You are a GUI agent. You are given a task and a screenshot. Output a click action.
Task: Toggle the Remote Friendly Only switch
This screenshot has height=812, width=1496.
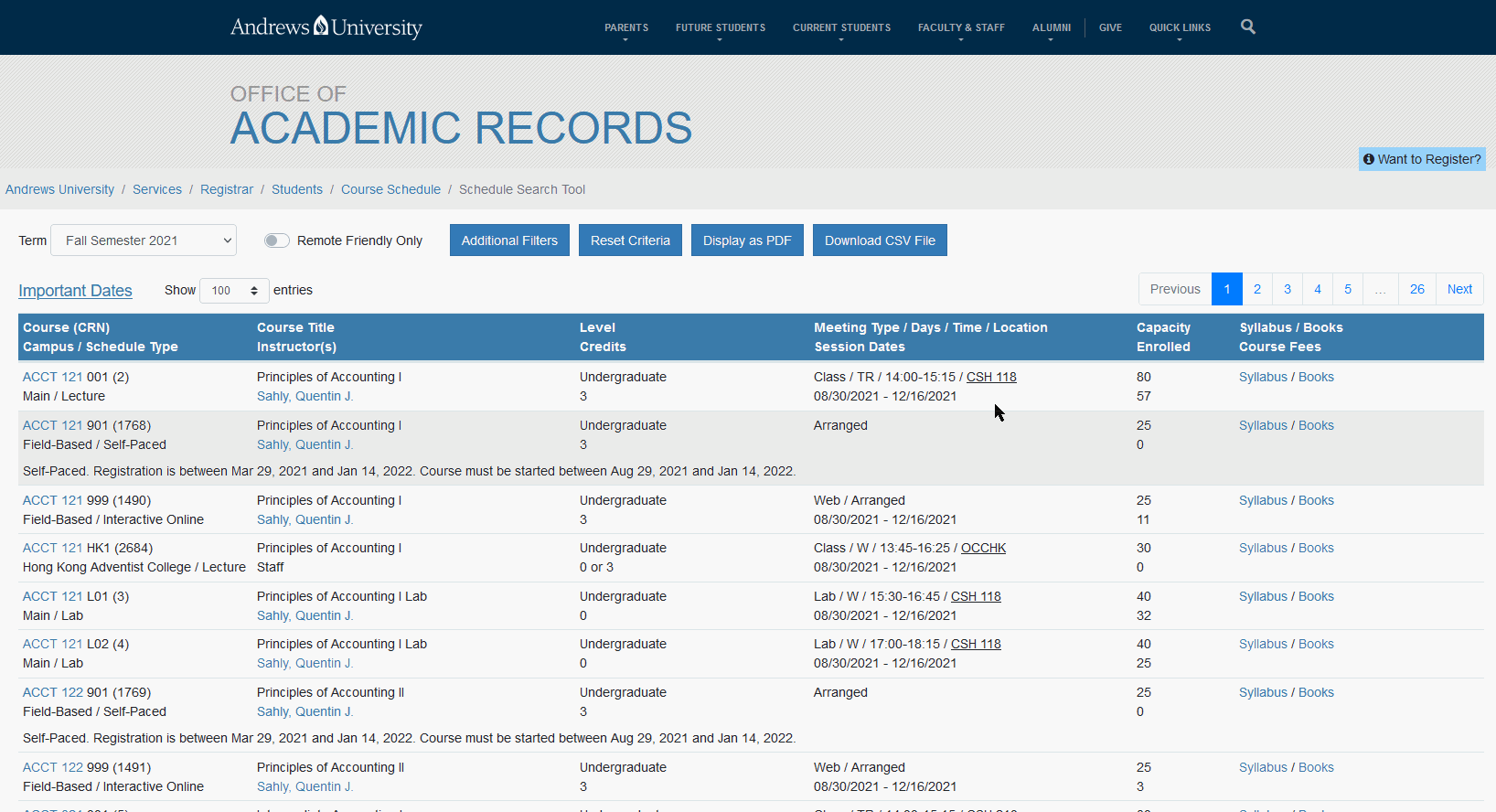click(277, 240)
